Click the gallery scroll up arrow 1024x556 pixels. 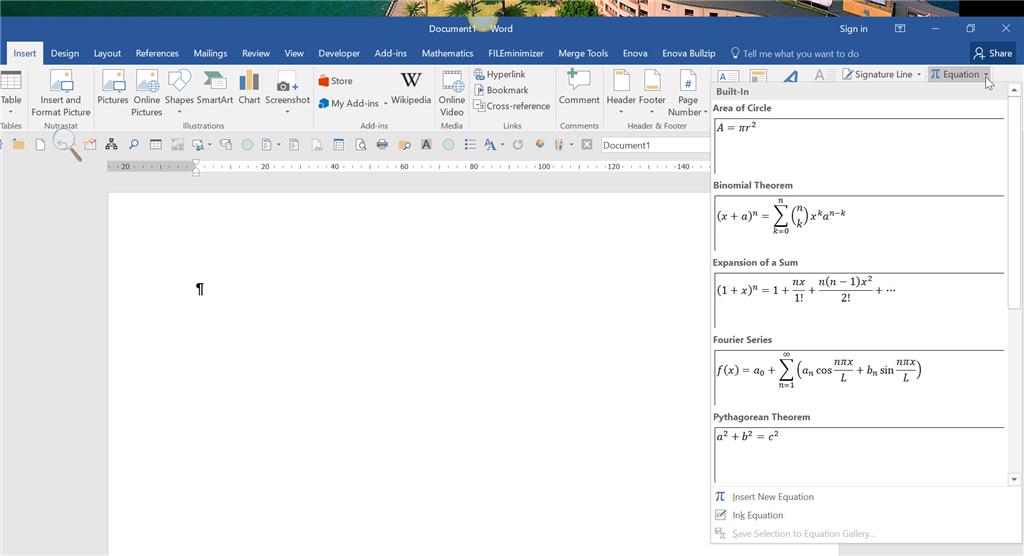pos(1014,90)
